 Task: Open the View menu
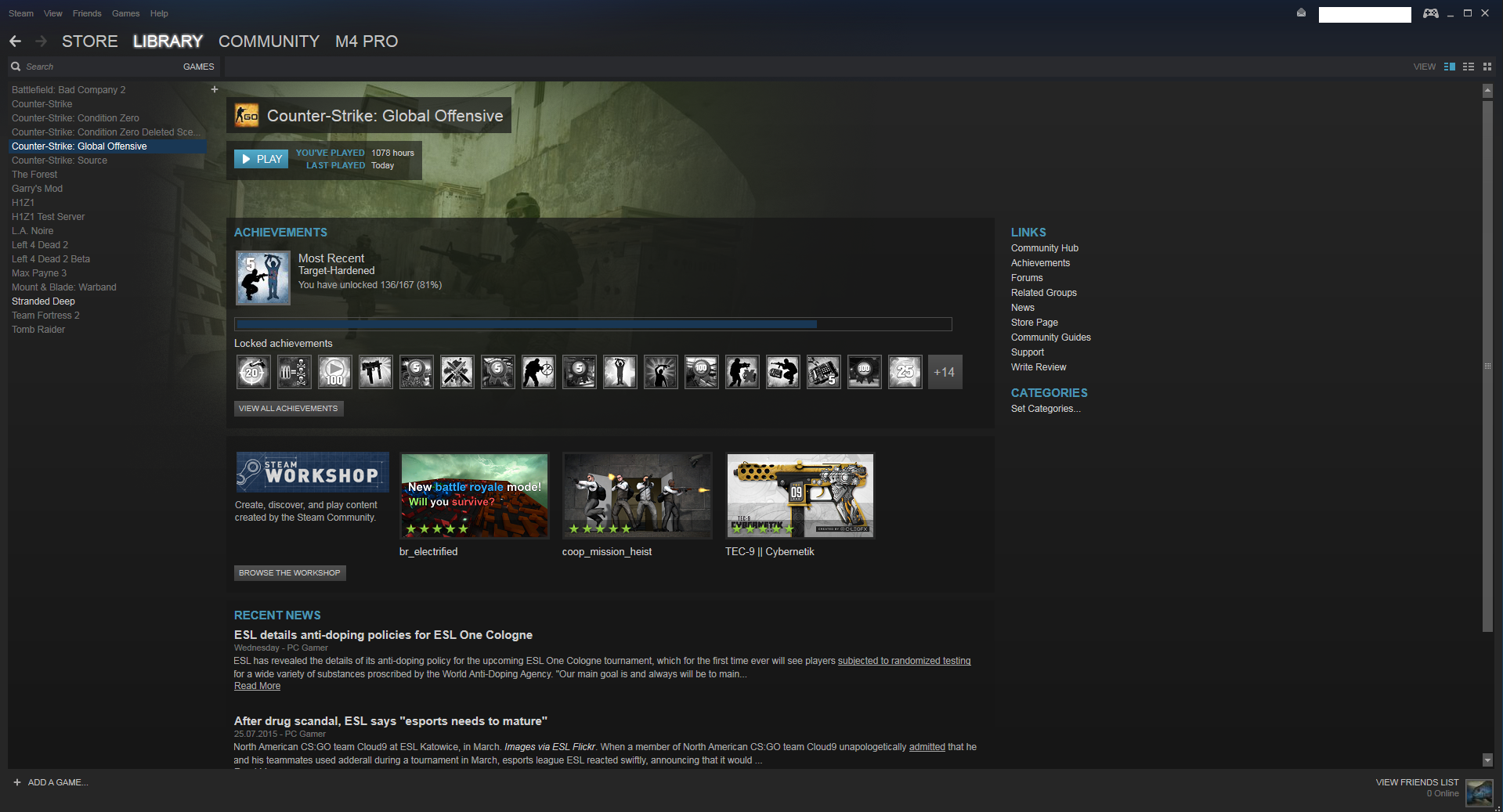coord(53,13)
